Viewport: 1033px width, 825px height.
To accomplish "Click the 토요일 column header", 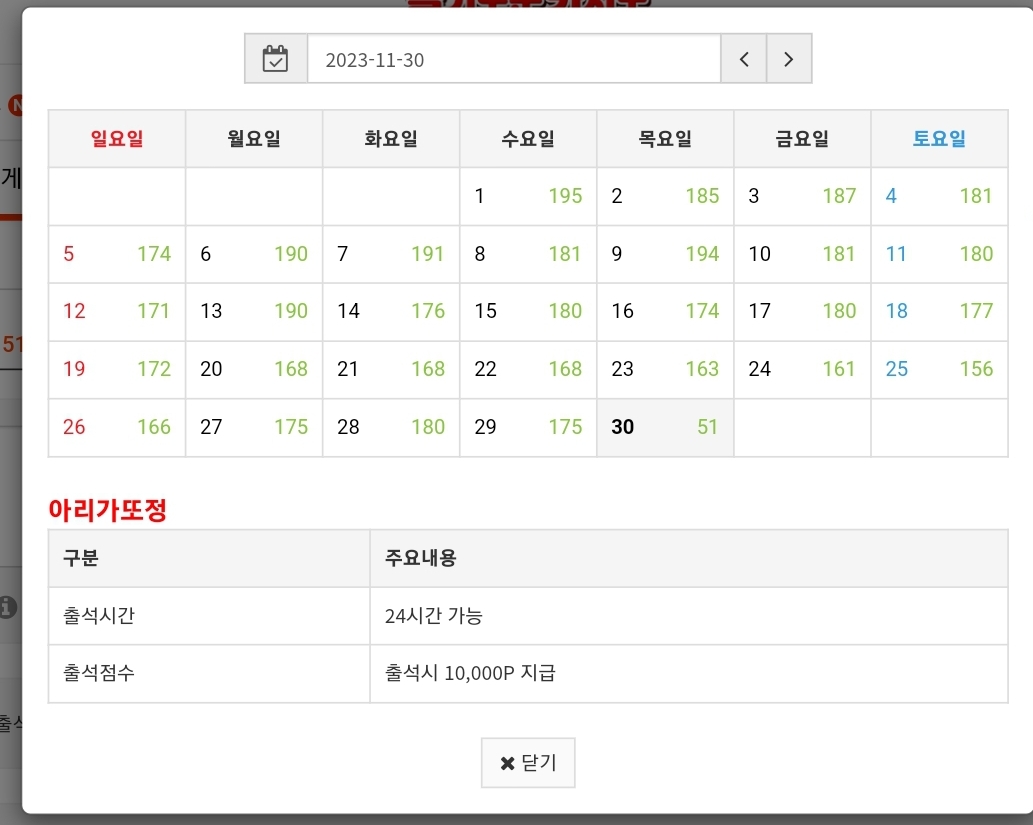I will click(939, 139).
